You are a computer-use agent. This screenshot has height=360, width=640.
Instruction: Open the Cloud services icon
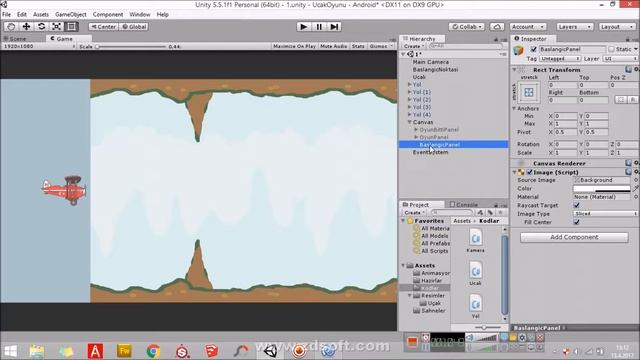497,27
